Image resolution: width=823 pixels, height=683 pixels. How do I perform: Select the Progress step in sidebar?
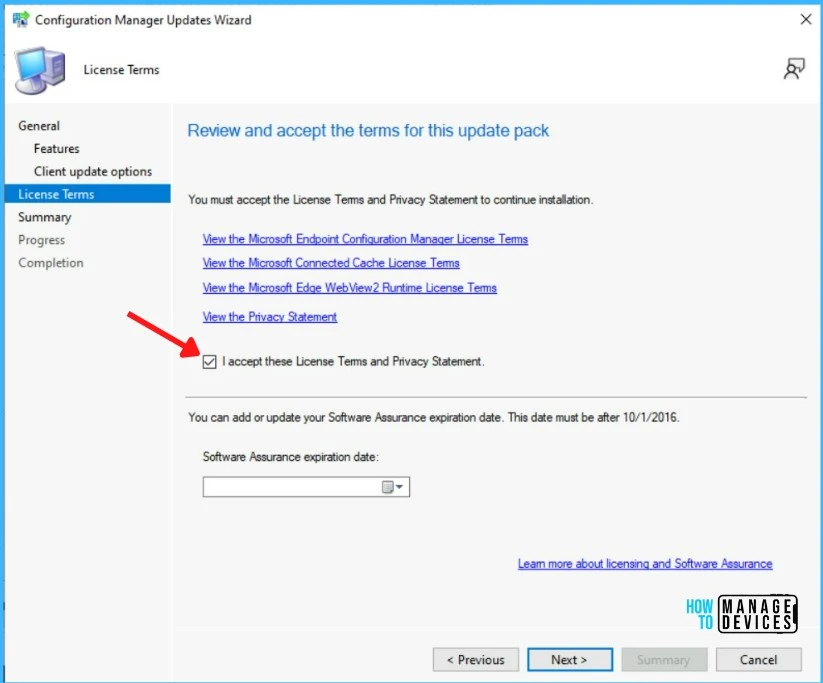tap(41, 240)
